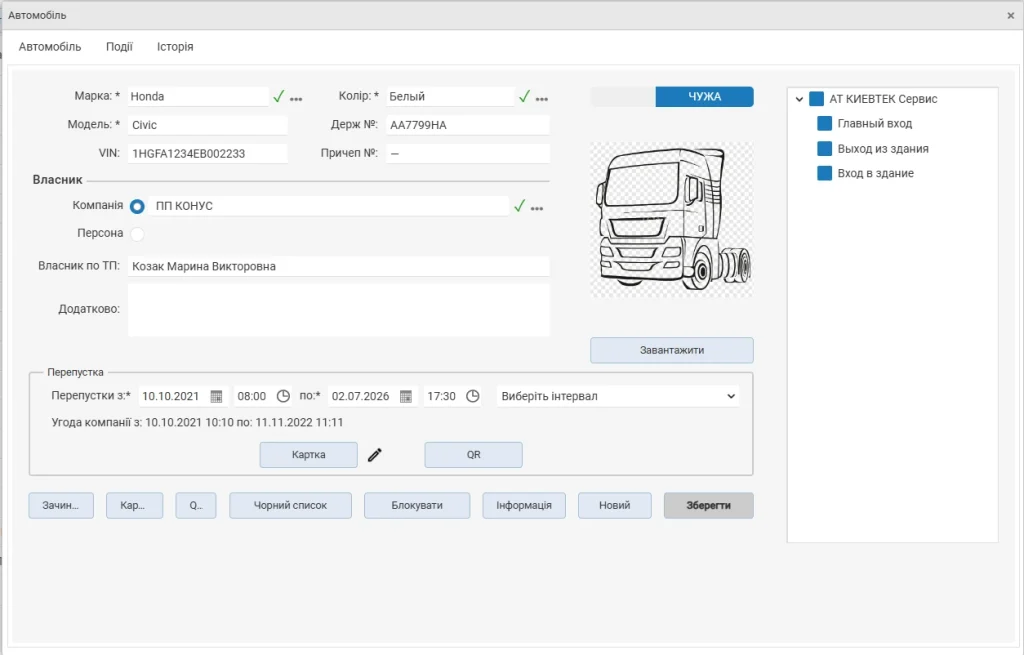Viewport: 1024px width, 655px height.
Task: Open the clock picker next to 08:00
Action: pyautogui.click(x=283, y=396)
